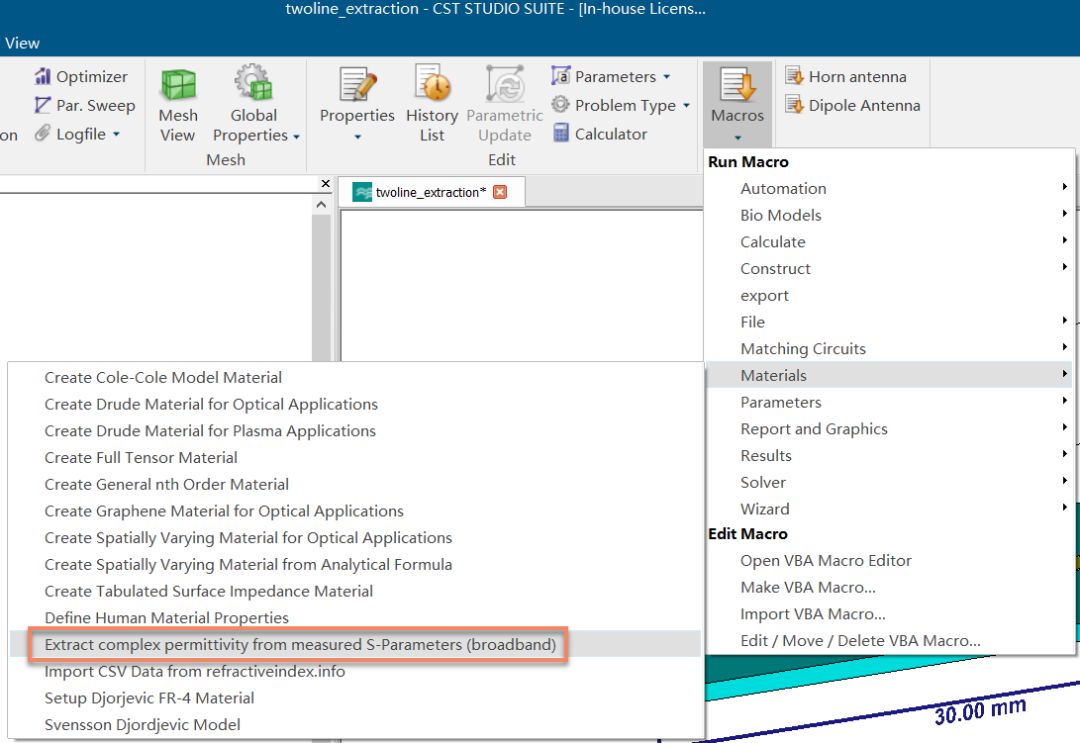The width and height of the screenshot is (1080, 743).
Task: Click the left panel scroll-up arrow
Action: click(x=321, y=205)
